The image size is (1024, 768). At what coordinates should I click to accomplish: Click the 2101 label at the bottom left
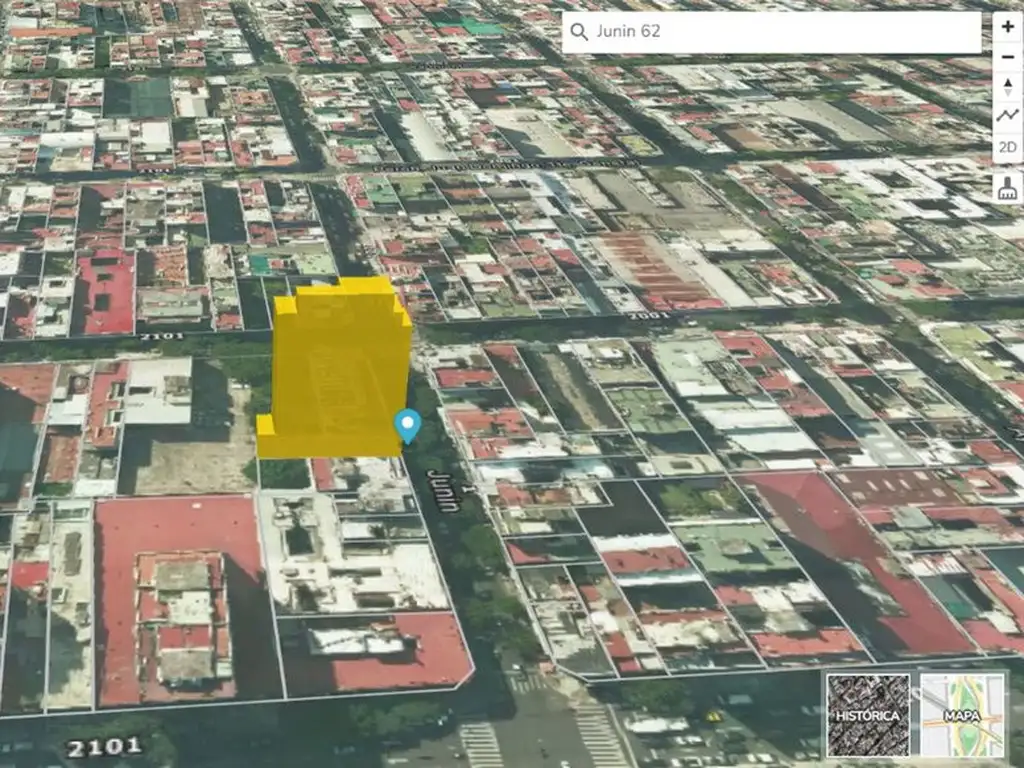pyautogui.click(x=103, y=746)
